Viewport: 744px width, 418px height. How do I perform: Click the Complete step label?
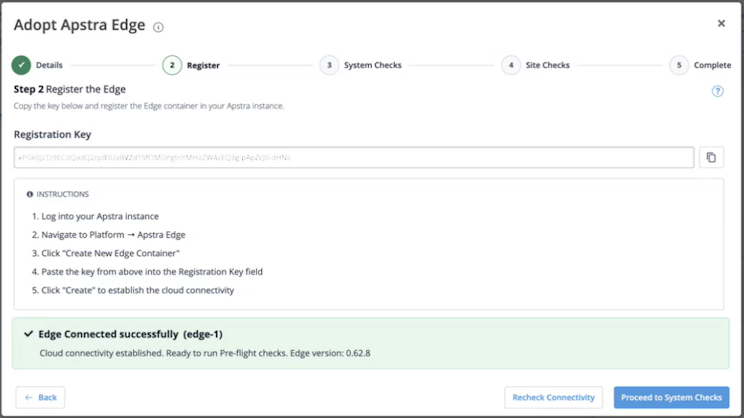(712, 65)
